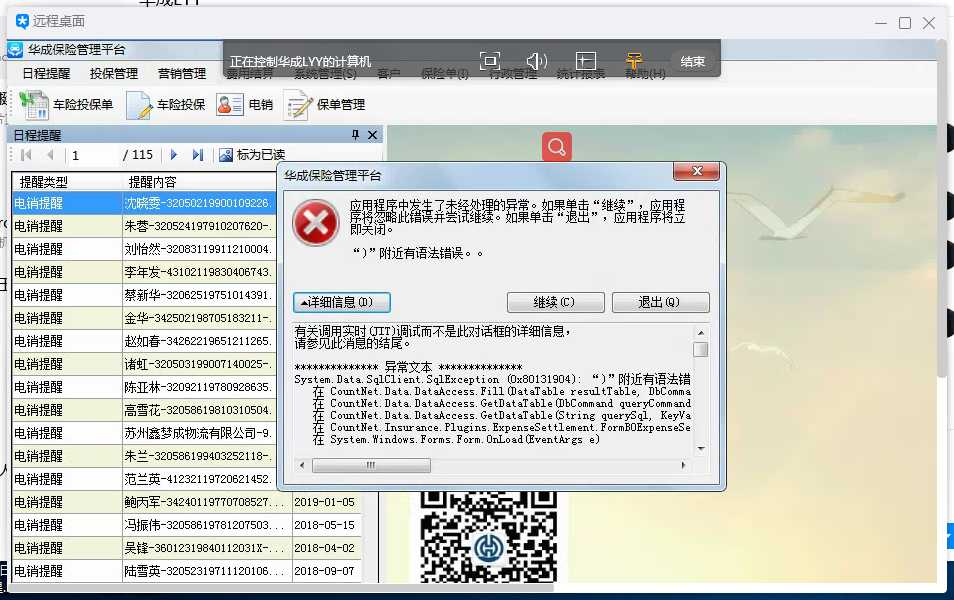This screenshot has width=954, height=600.
Task: Open 车险投保单 from the toolbar
Action: pos(66,105)
